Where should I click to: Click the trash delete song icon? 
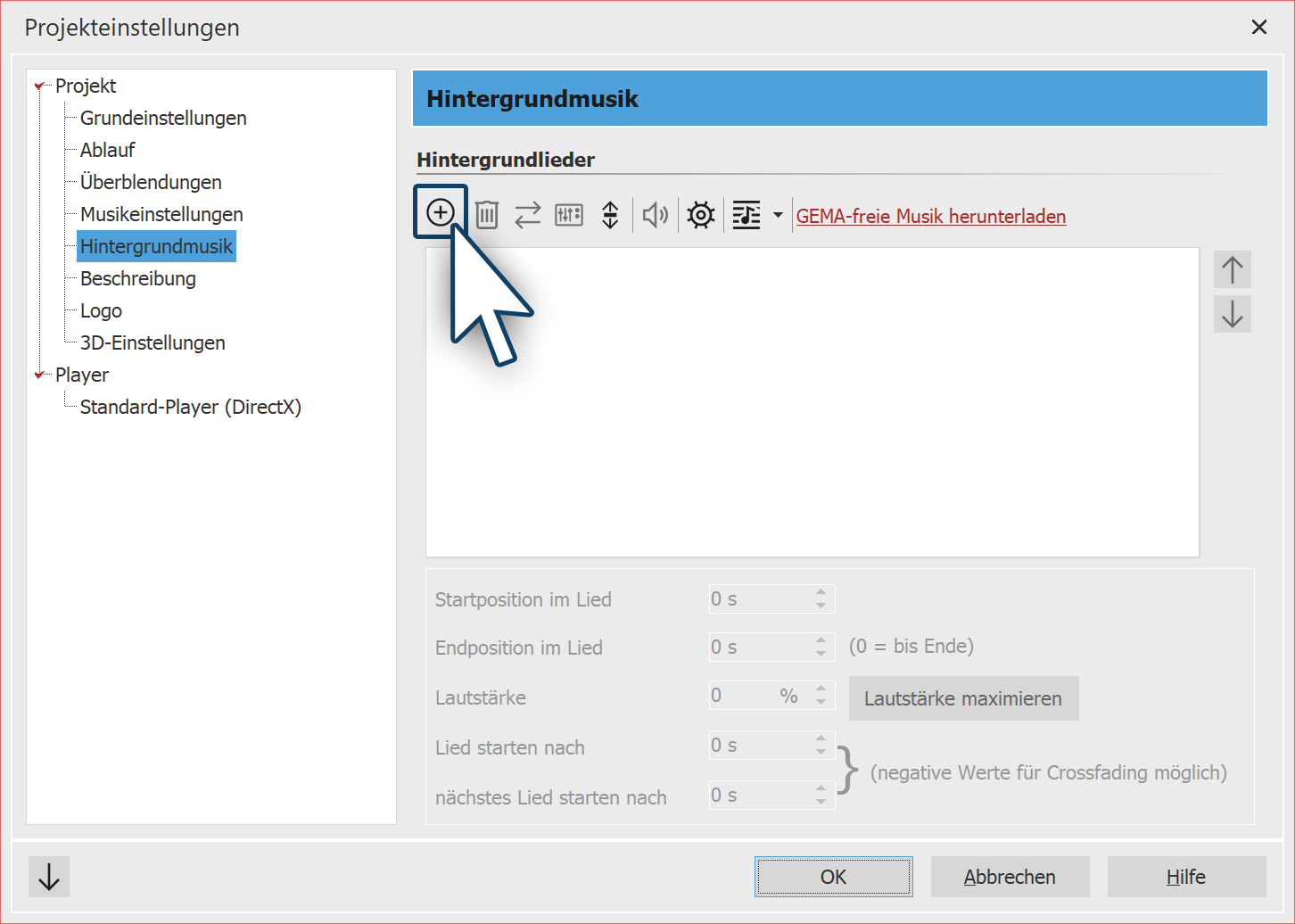tap(487, 215)
